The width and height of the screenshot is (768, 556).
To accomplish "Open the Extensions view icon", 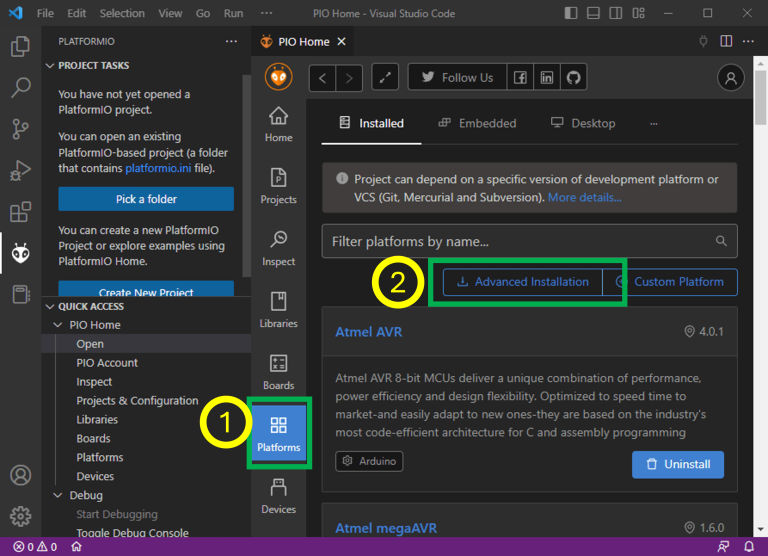I will click(20, 212).
